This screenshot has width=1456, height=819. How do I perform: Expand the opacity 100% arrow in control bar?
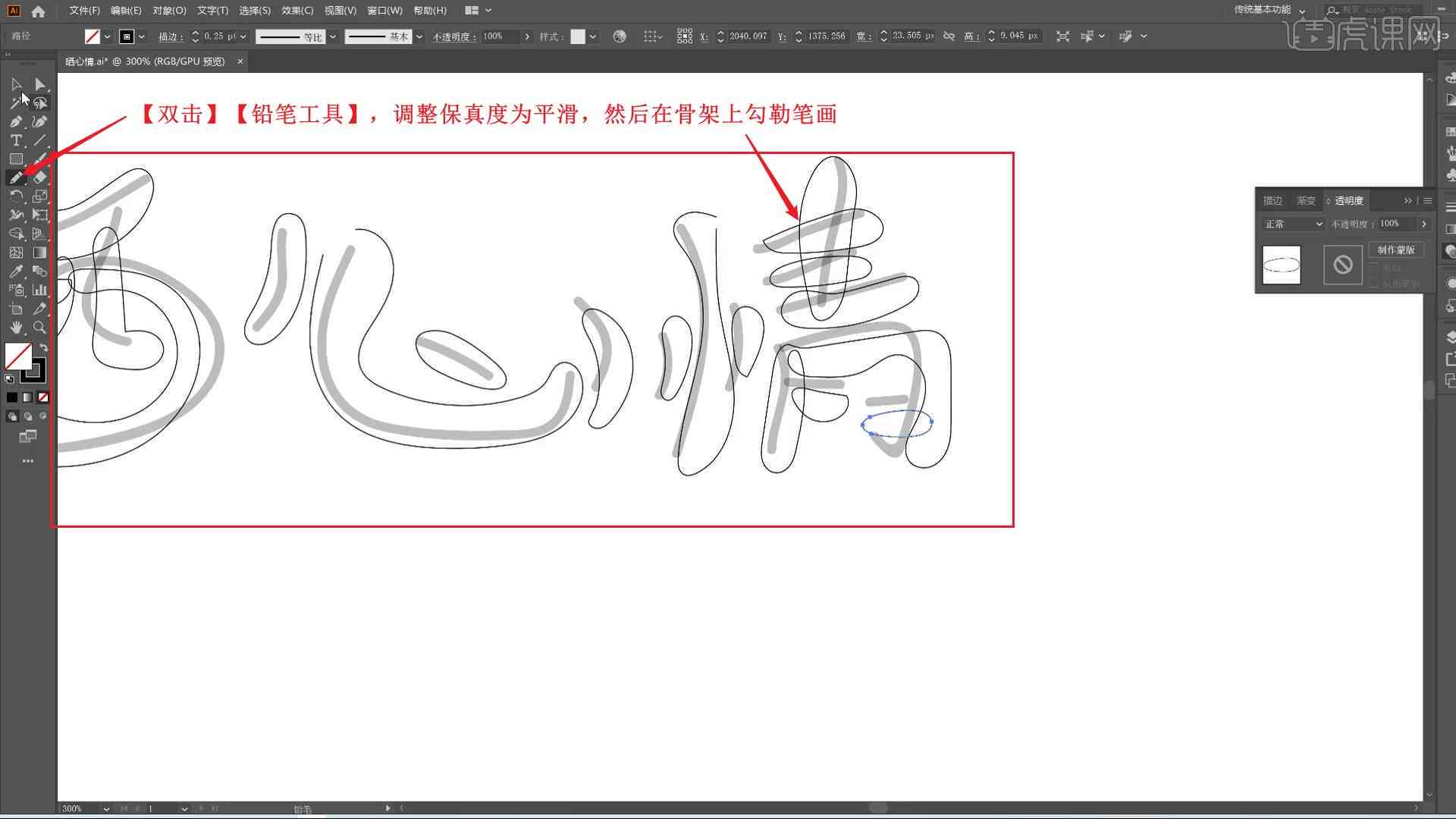click(527, 36)
